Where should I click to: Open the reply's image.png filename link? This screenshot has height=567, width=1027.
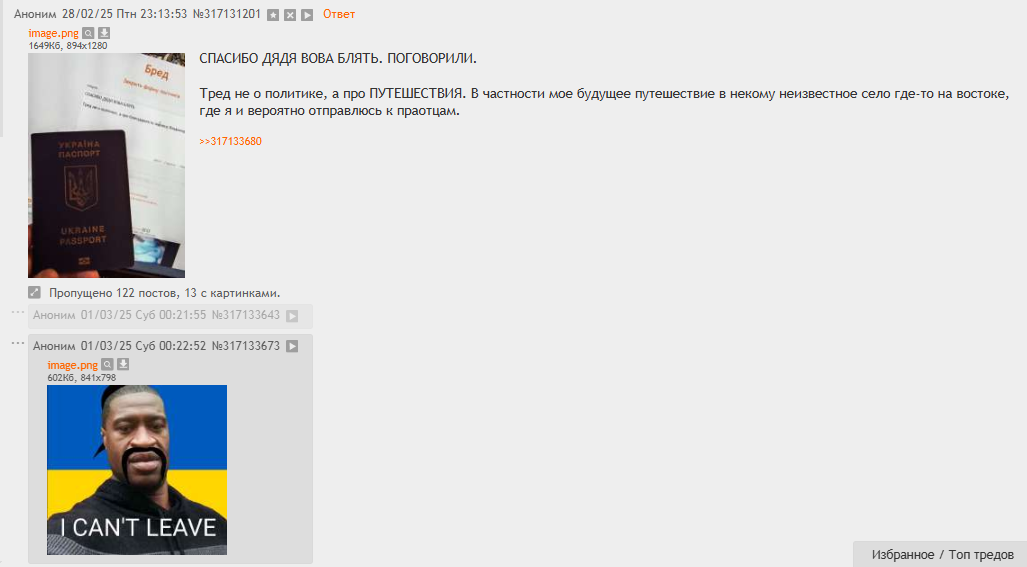click(x=73, y=365)
